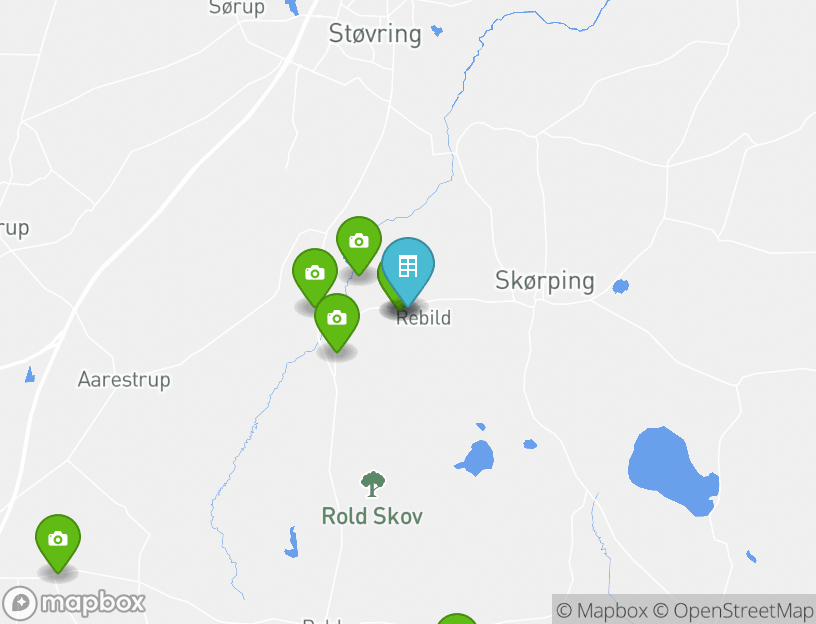Screen dimensions: 816x624
Task: Open the northernmost camera pin near Rebild
Action: 359,243
